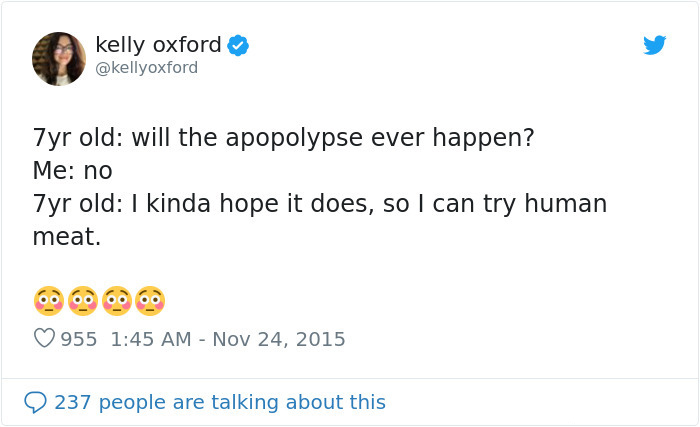Open the "kelly oxford" display name

[158, 45]
